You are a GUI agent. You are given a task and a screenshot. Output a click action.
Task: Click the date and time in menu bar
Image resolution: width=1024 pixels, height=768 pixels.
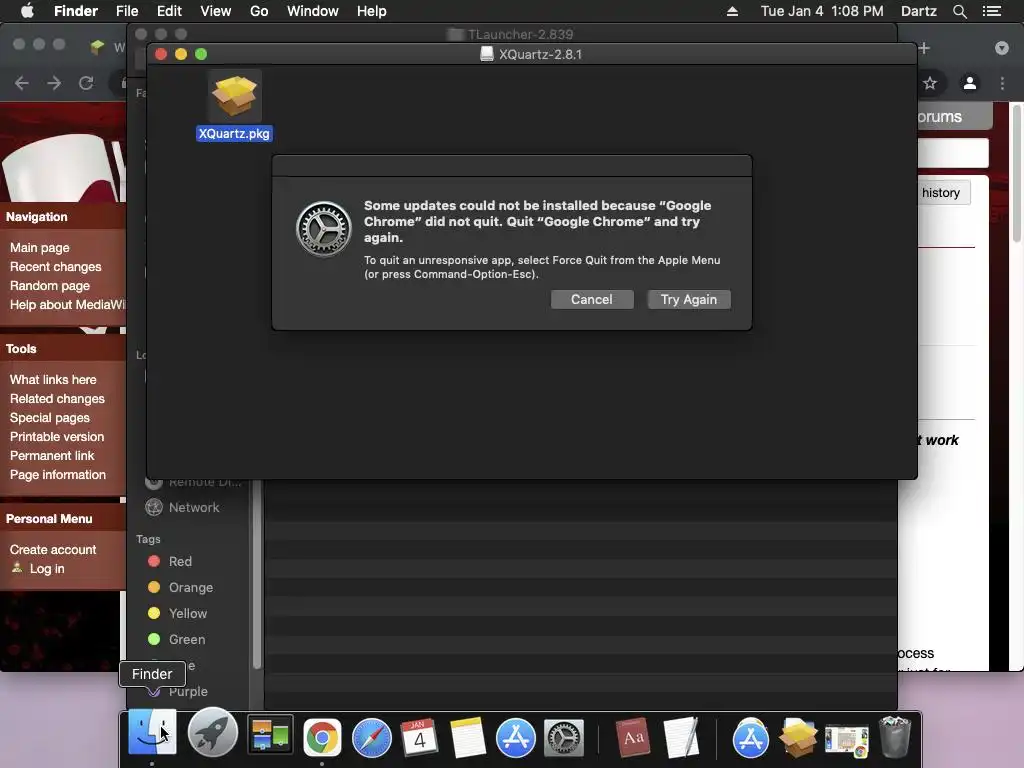pyautogui.click(x=822, y=11)
